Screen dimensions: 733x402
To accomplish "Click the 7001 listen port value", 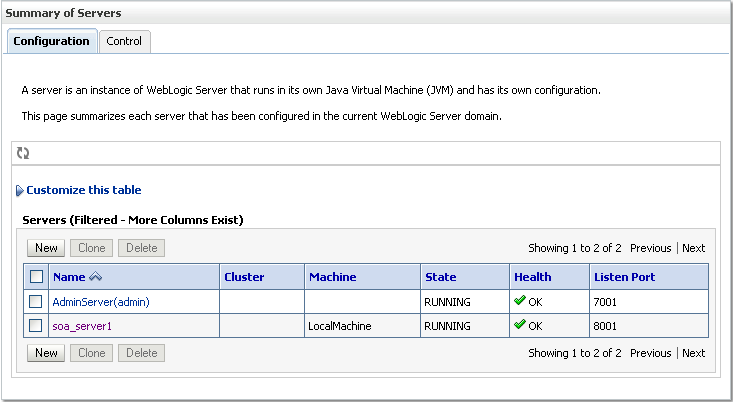I will tap(605, 302).
